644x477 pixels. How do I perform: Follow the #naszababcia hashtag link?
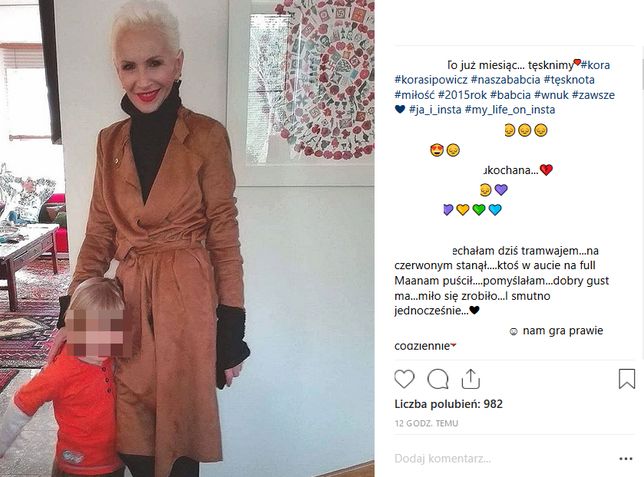(x=506, y=80)
